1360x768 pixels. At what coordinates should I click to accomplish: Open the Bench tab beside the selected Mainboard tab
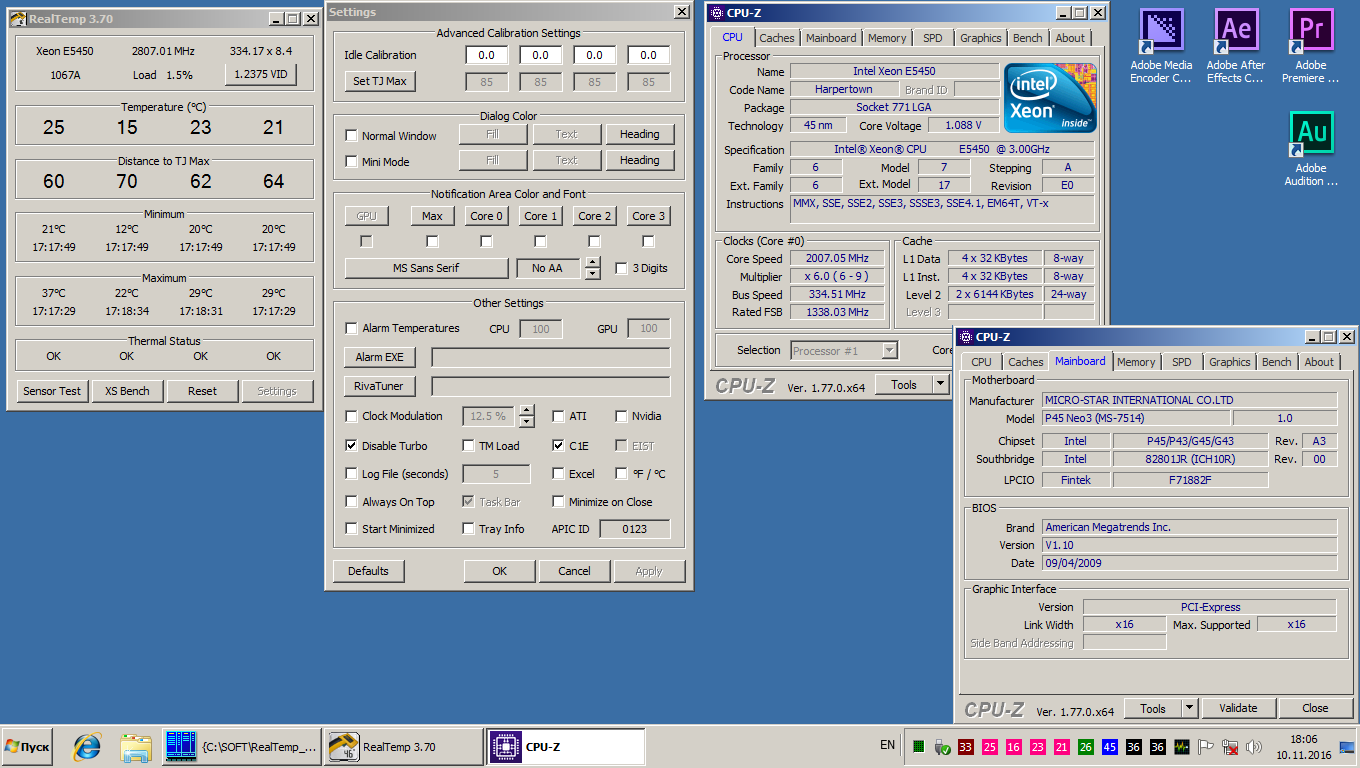click(x=1277, y=362)
